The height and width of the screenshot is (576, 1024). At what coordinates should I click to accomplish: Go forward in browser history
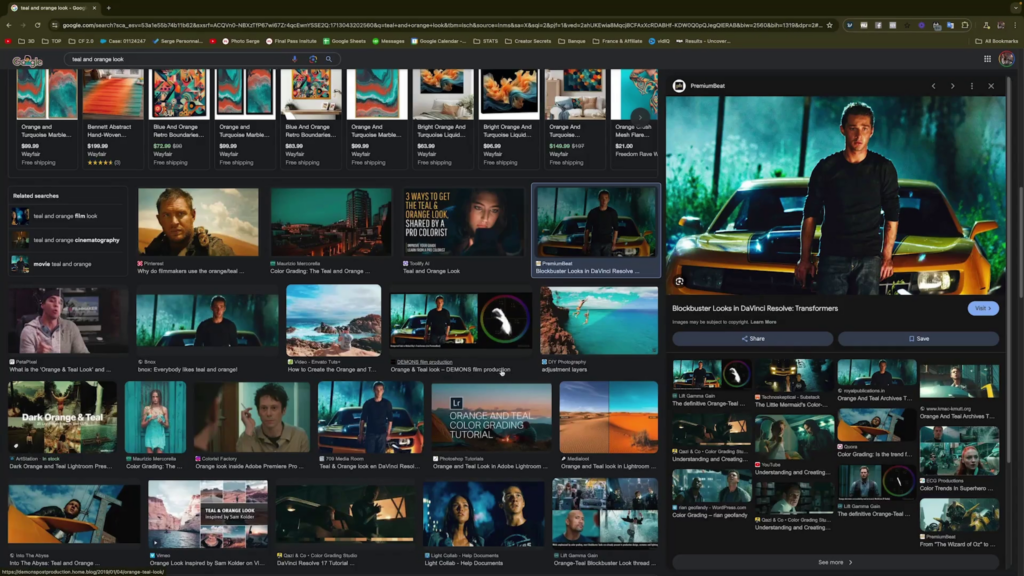tap(23, 25)
